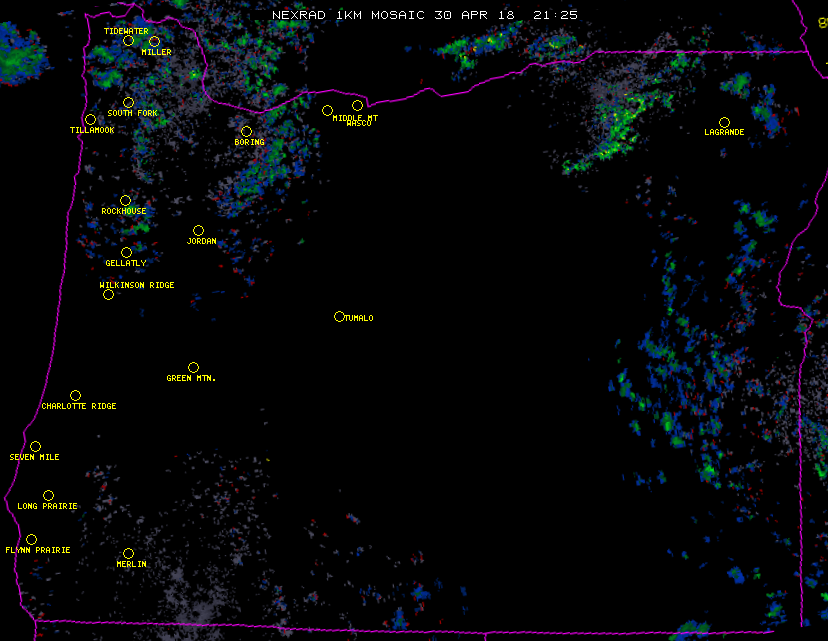828x641 pixels.
Task: Click the Gellatly station circle marker
Action: [x=126, y=253]
